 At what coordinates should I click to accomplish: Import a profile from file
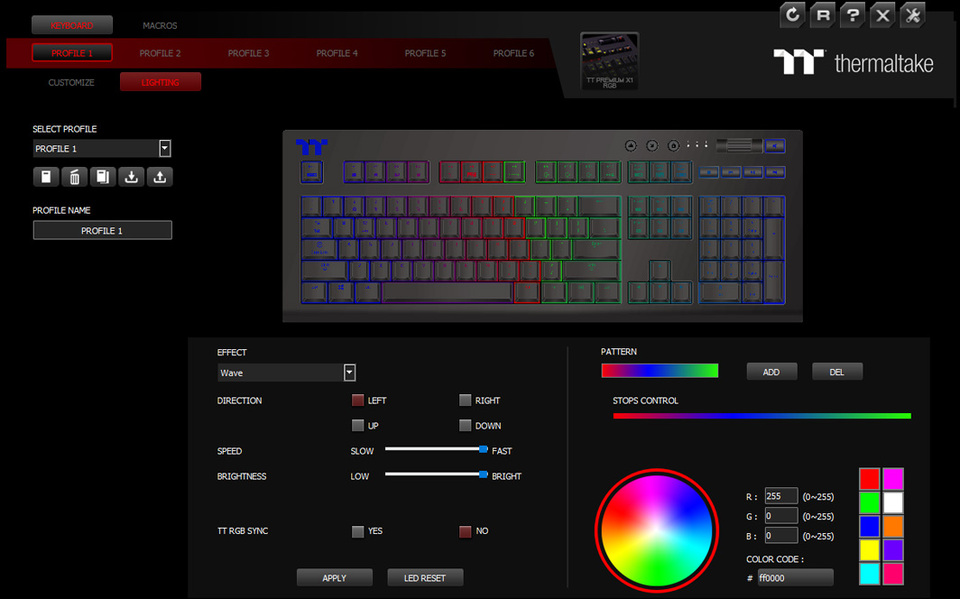pyautogui.click(x=131, y=177)
